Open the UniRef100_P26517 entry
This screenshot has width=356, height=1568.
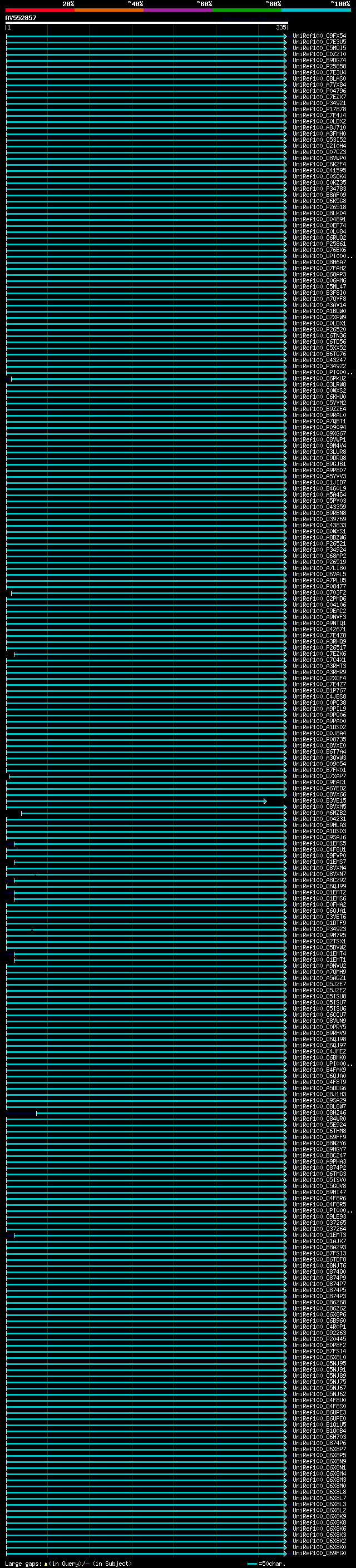coord(319,647)
